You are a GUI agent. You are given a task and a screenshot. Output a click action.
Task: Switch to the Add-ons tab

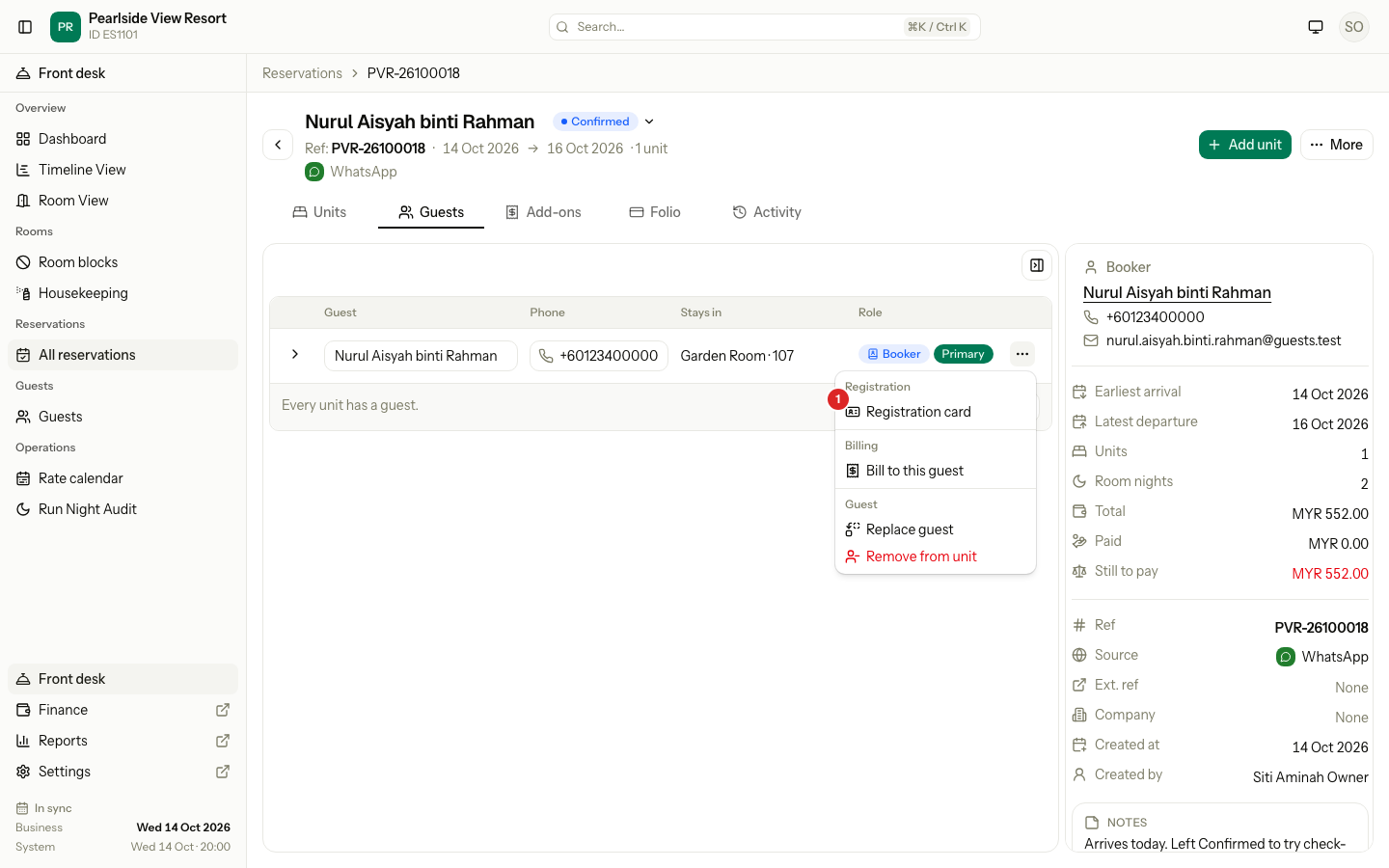tap(544, 212)
